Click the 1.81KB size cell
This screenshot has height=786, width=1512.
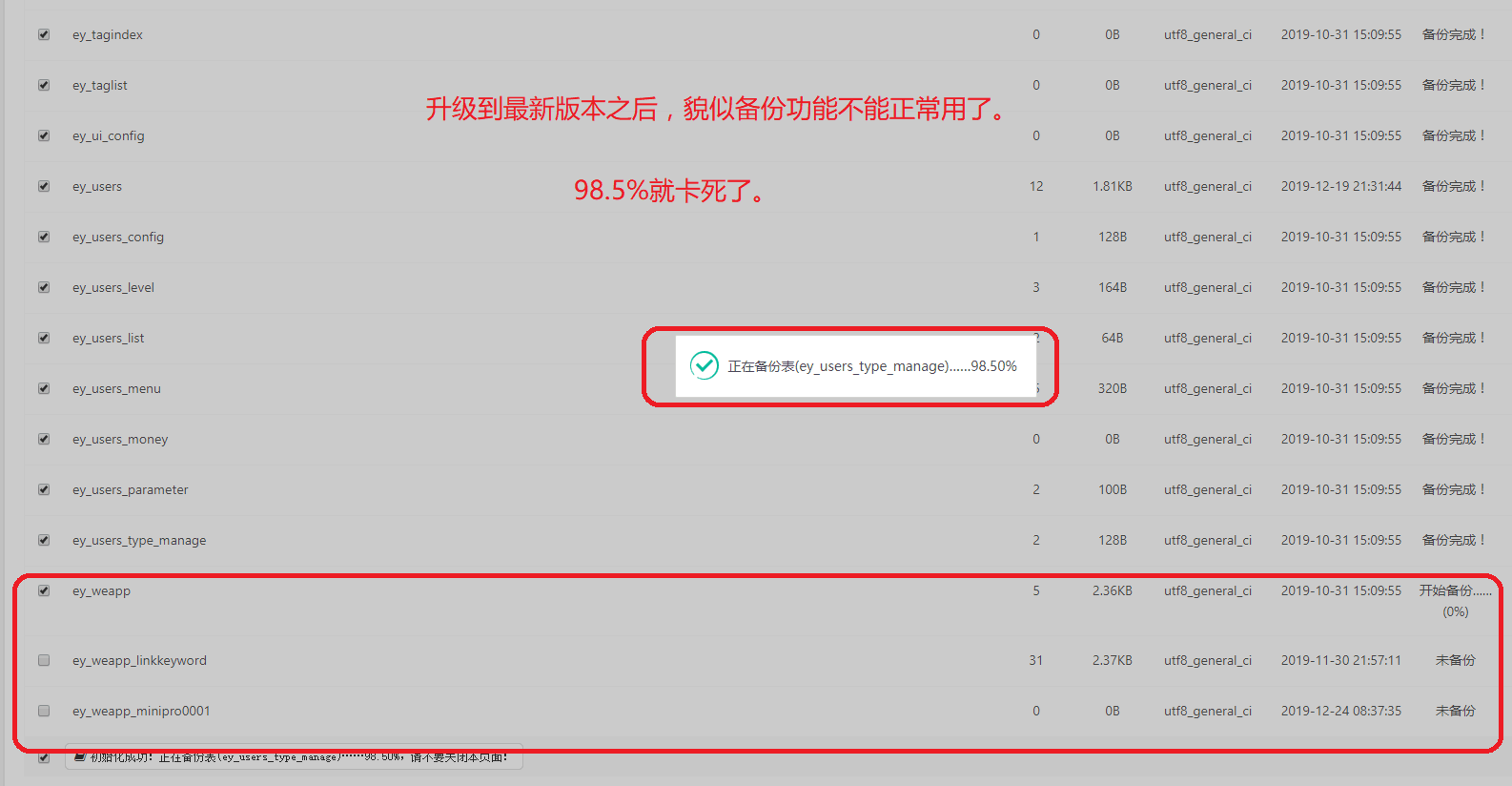coord(1113,186)
